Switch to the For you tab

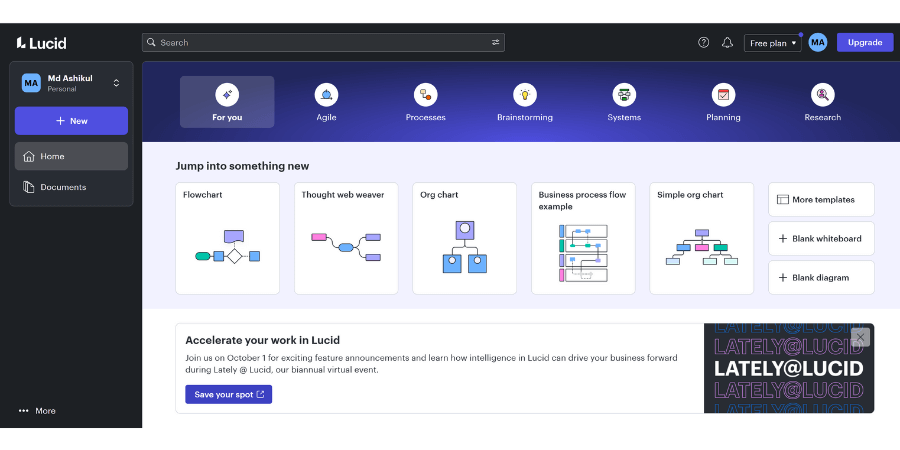pos(227,102)
